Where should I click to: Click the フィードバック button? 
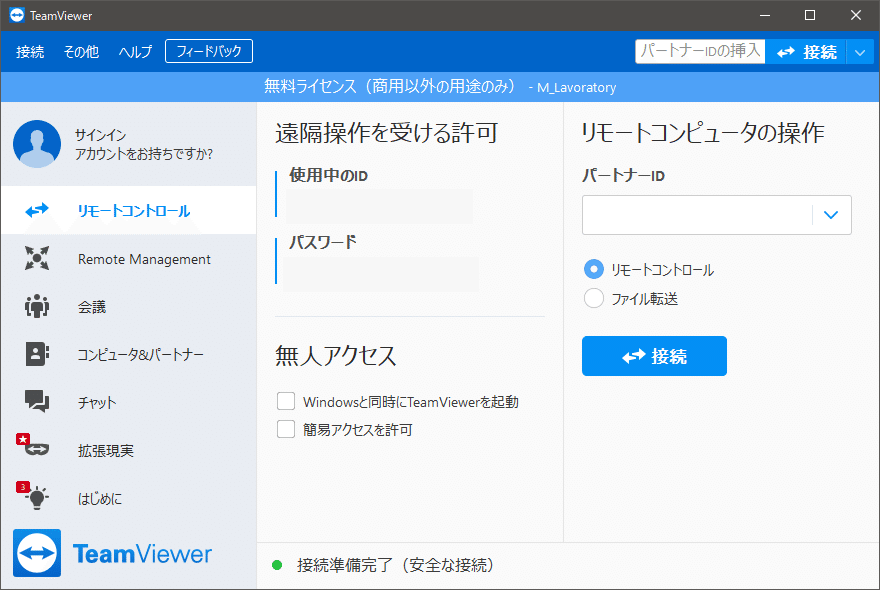pyautogui.click(x=209, y=51)
